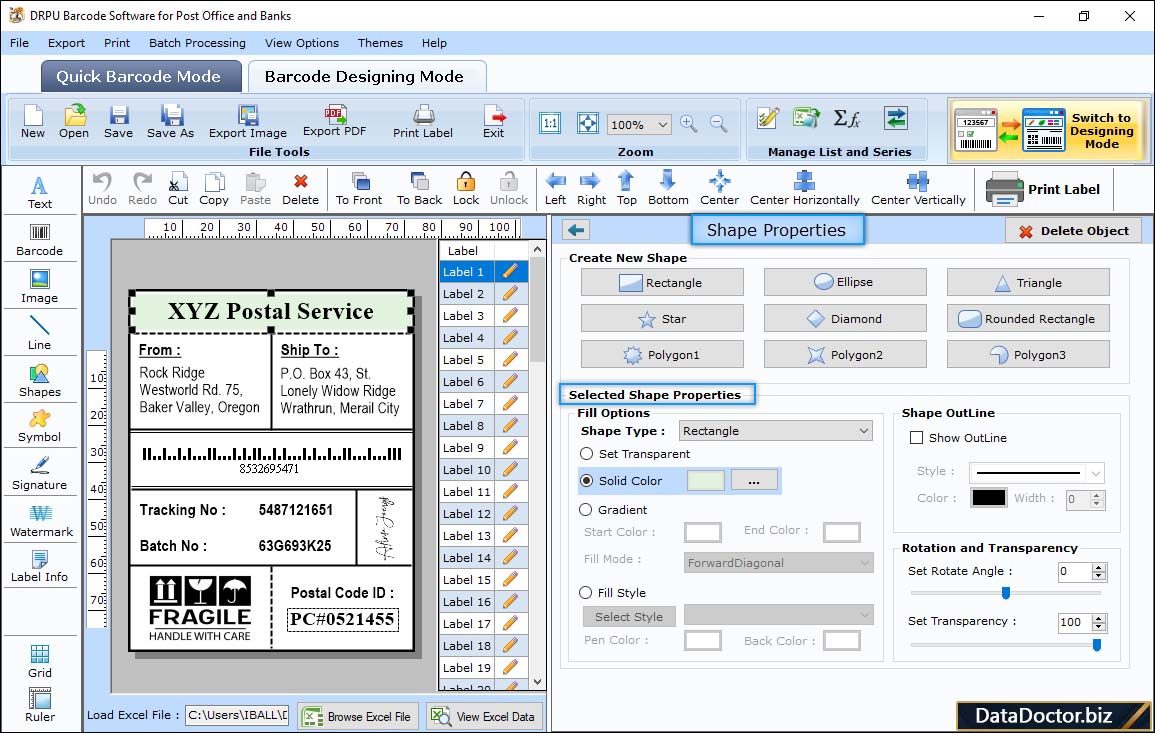
Task: Click Print Label in File Tools
Action: click(x=423, y=122)
